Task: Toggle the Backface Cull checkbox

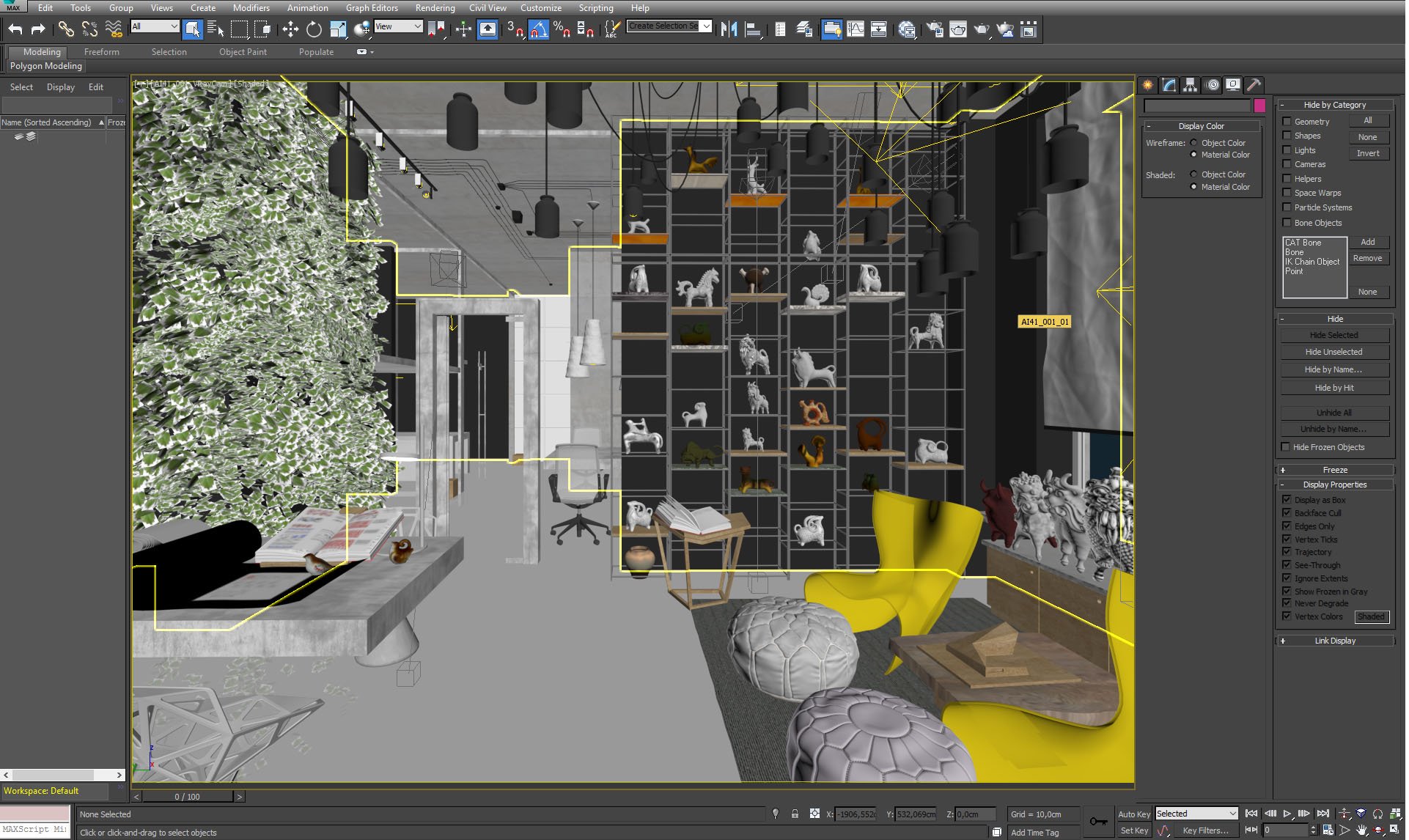Action: click(x=1287, y=512)
